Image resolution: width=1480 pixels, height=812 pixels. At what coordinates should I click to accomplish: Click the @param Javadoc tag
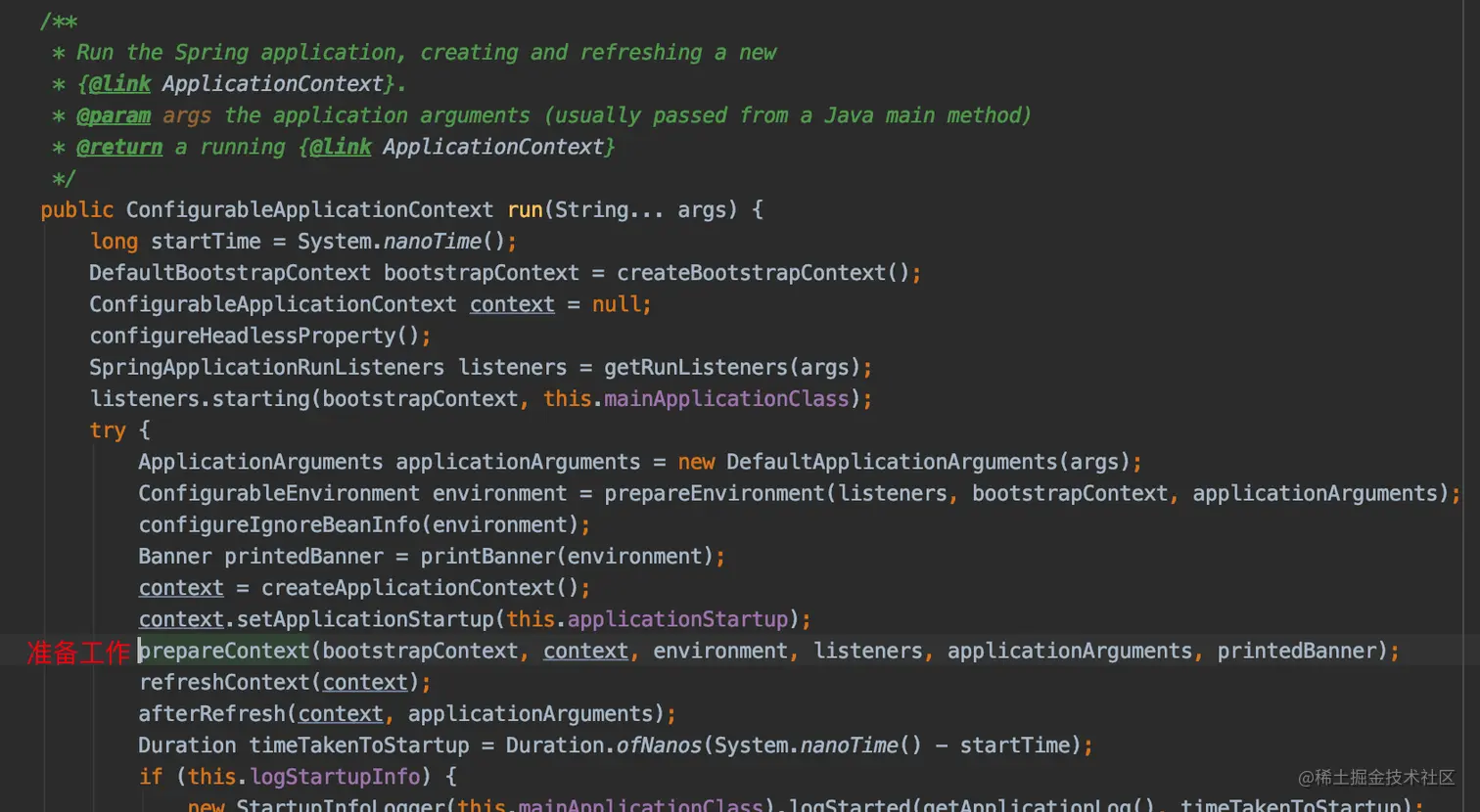tap(114, 115)
